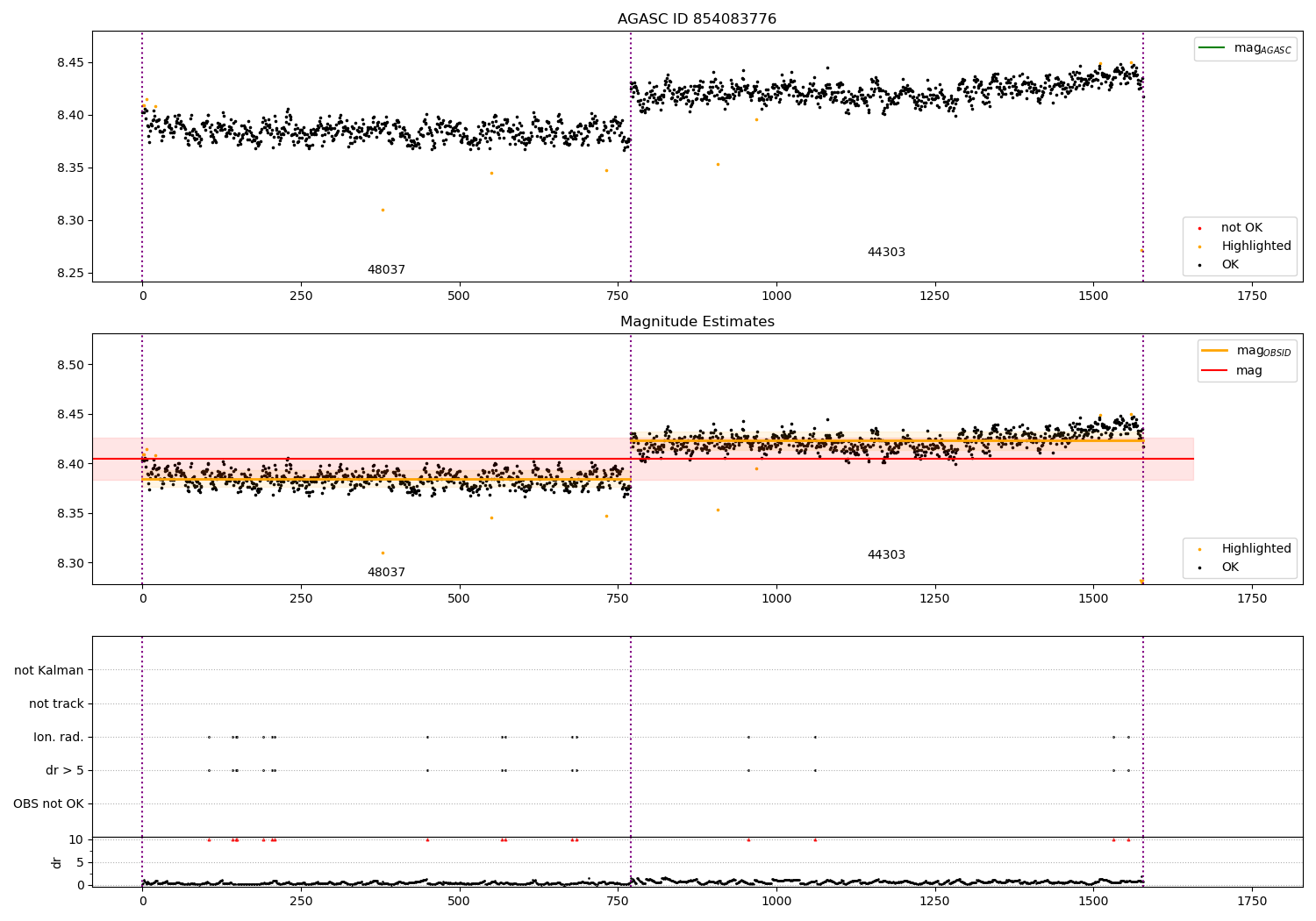Click the '10' tick on the dr axis

[x=76, y=839]
